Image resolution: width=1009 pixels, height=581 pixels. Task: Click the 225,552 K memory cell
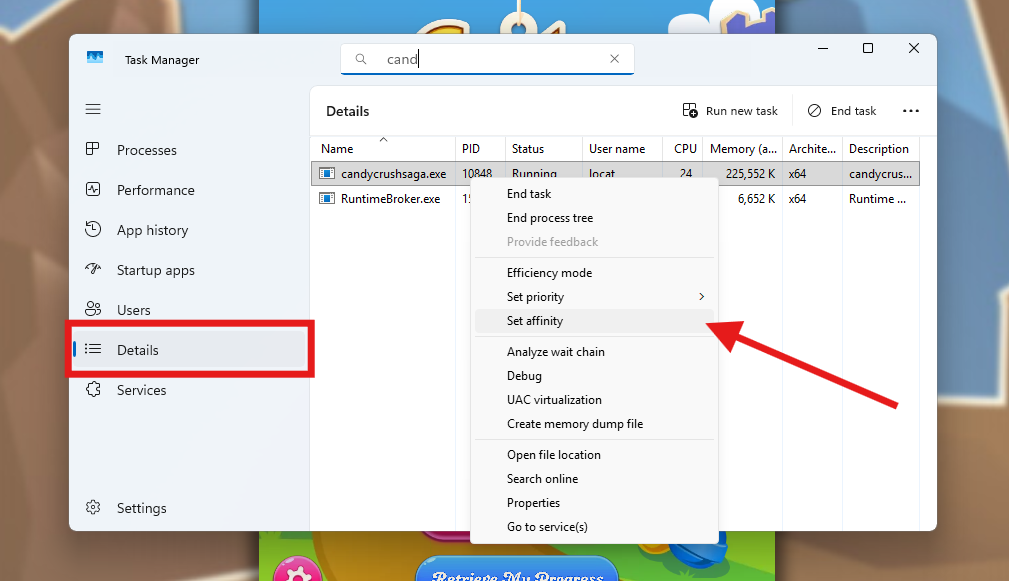coord(750,174)
